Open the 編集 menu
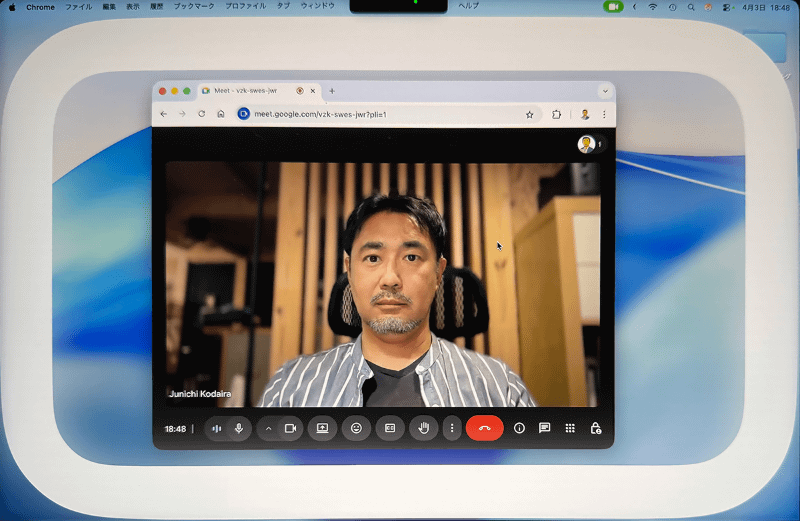Viewport: 800px width, 521px height. point(109,7)
